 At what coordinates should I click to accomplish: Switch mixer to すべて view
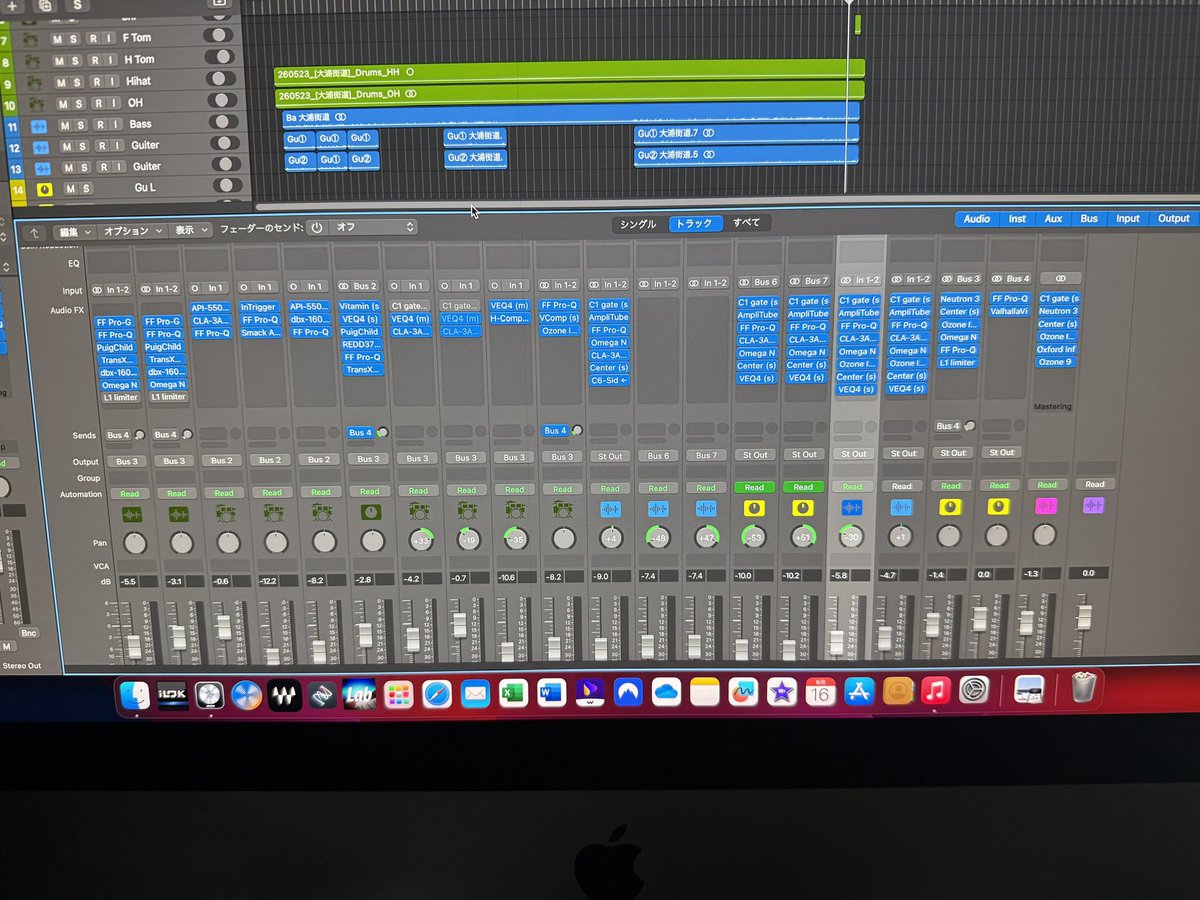(x=746, y=223)
